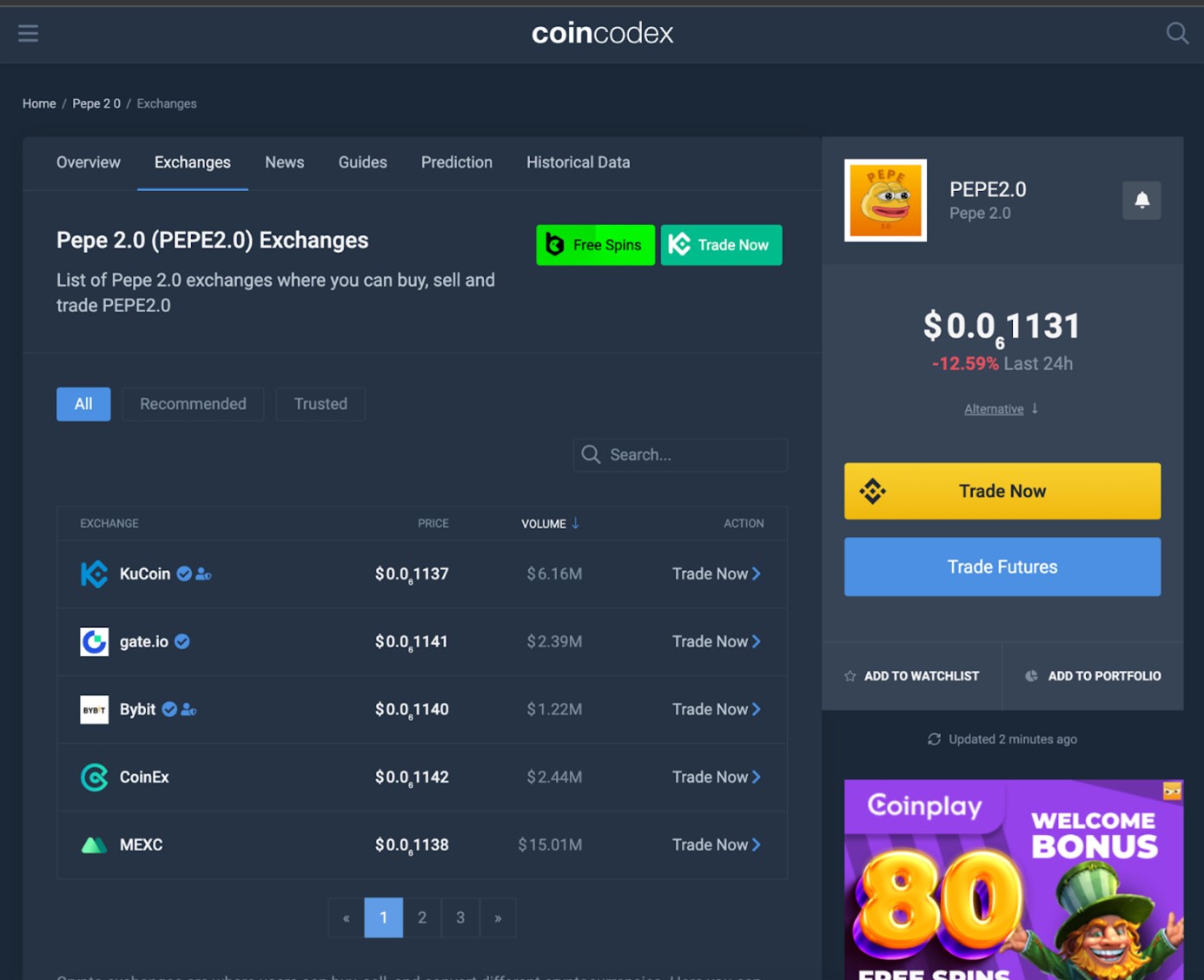The height and width of the screenshot is (980, 1204).
Task: Click the Price column header
Action: pos(433,523)
